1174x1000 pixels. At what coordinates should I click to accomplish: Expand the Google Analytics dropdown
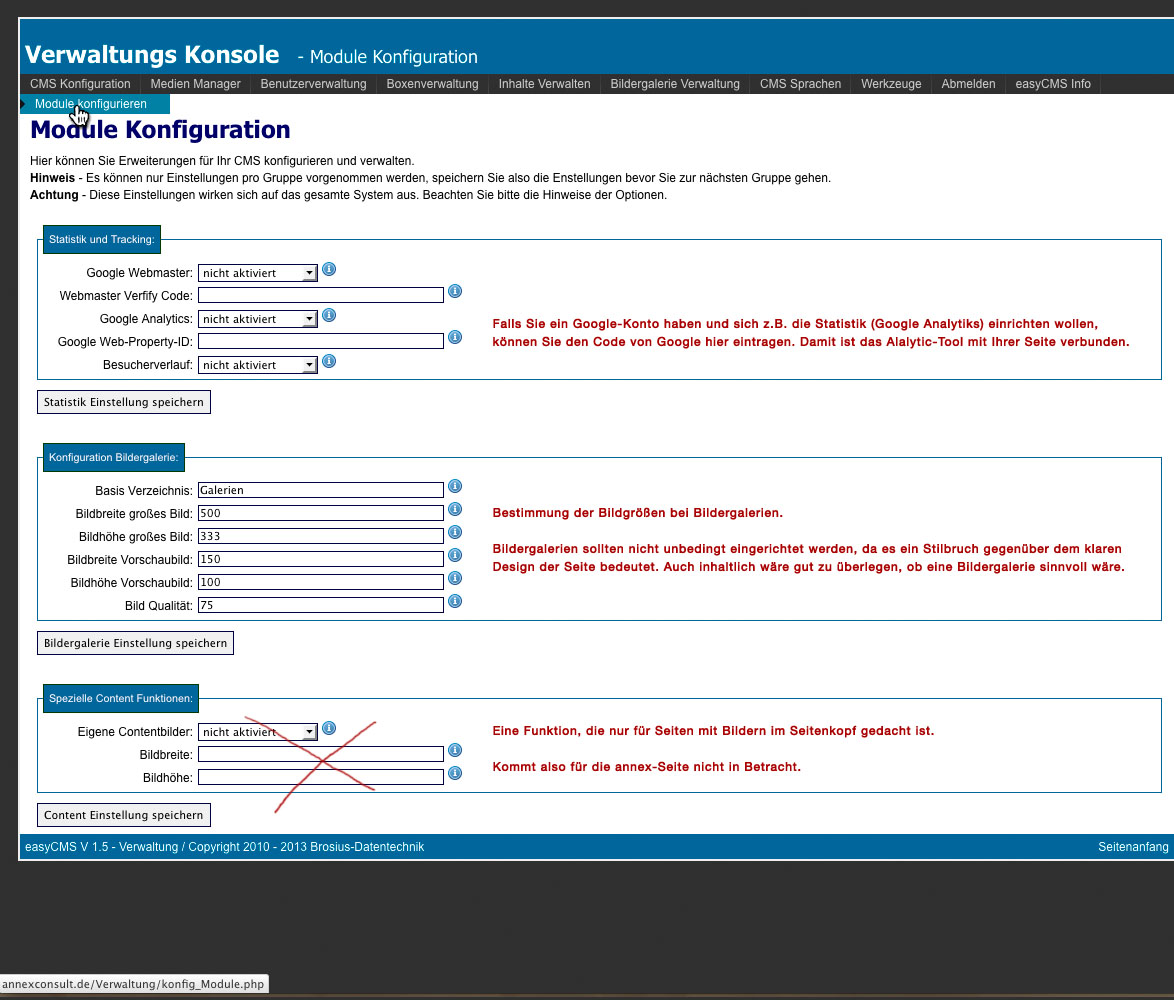tap(257, 319)
